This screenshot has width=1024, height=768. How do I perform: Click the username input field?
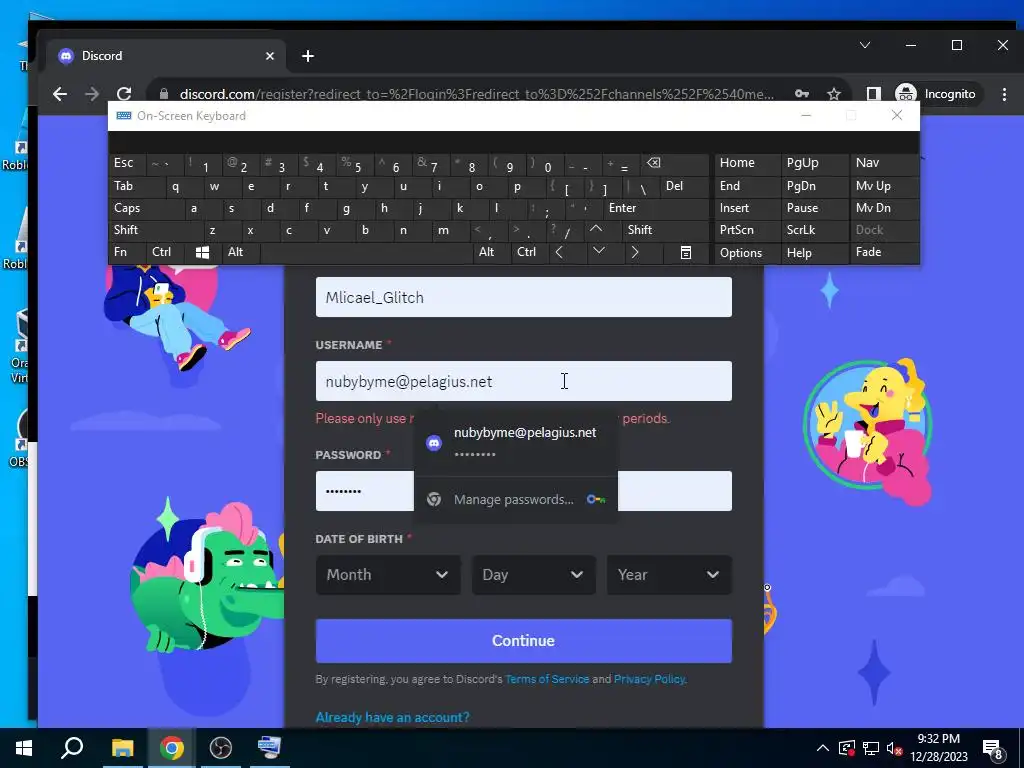pos(524,381)
